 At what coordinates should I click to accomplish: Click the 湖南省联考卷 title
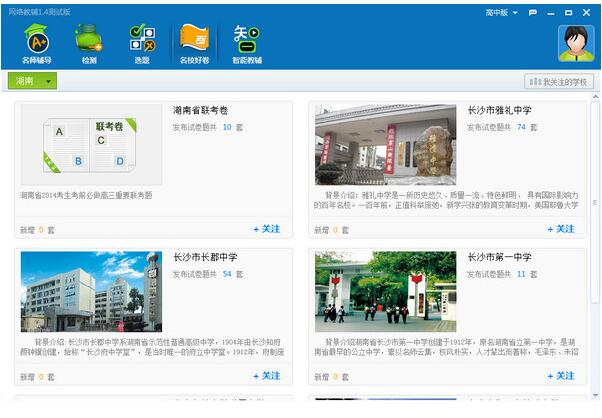click(x=200, y=111)
